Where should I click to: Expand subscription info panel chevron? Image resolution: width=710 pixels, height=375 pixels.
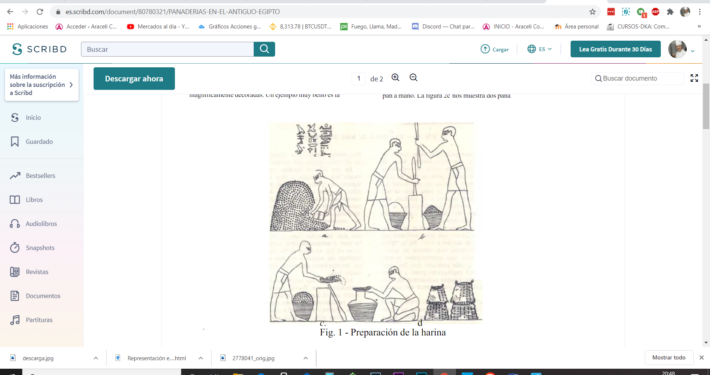[71, 85]
